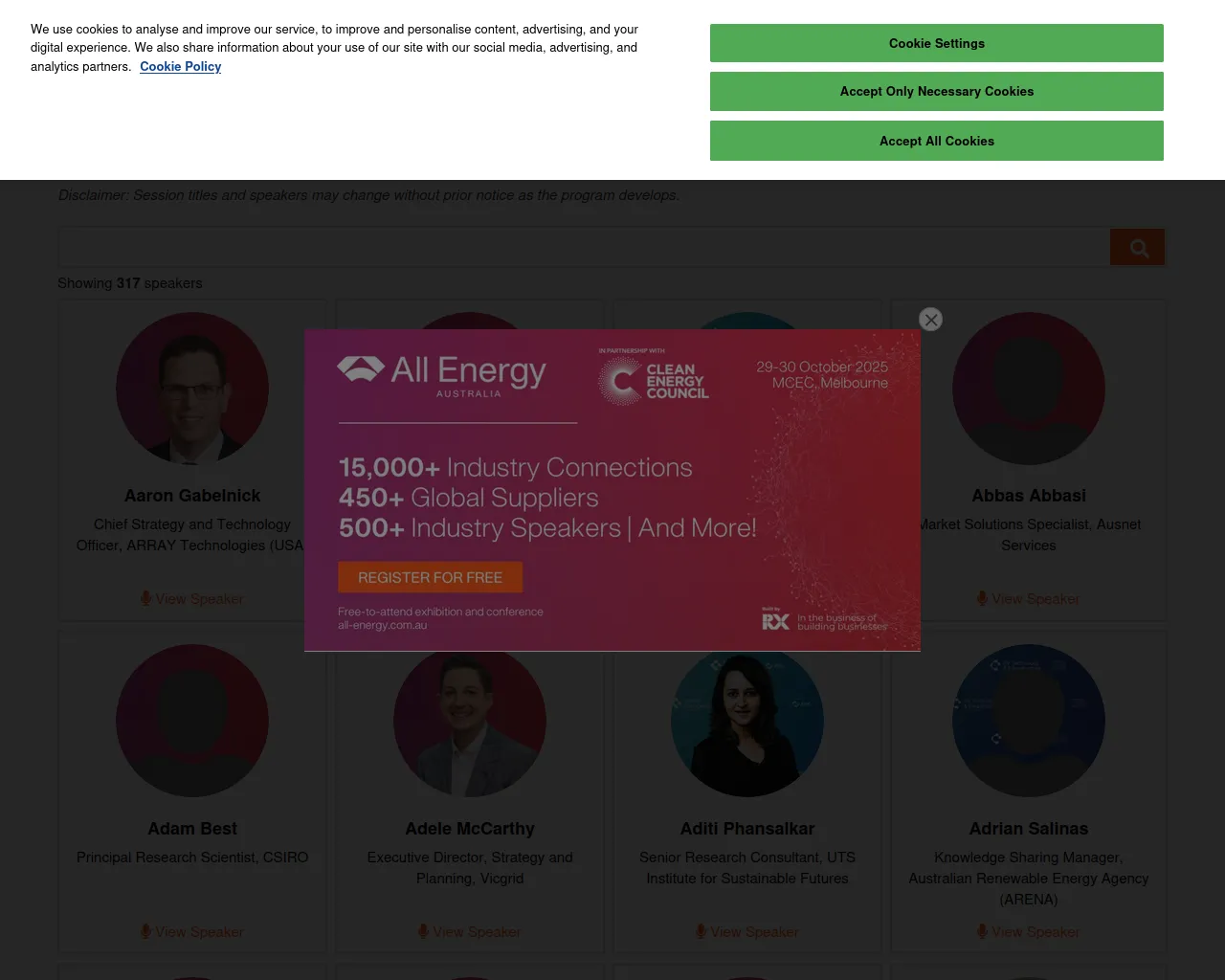Open the Cookie Policy link

[x=180, y=66]
